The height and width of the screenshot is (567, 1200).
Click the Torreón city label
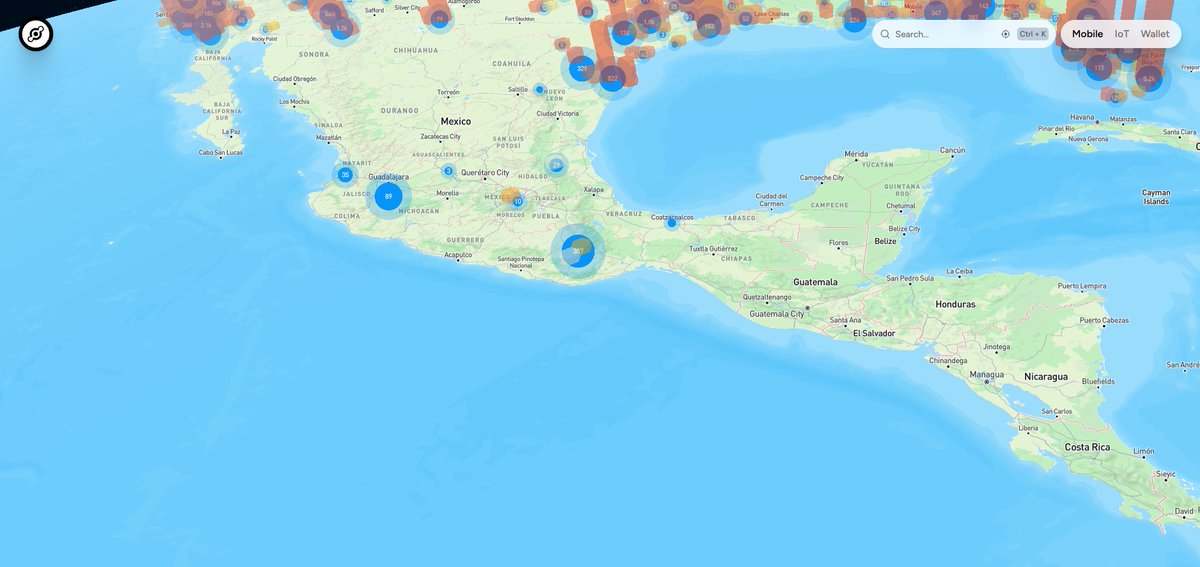point(449,91)
